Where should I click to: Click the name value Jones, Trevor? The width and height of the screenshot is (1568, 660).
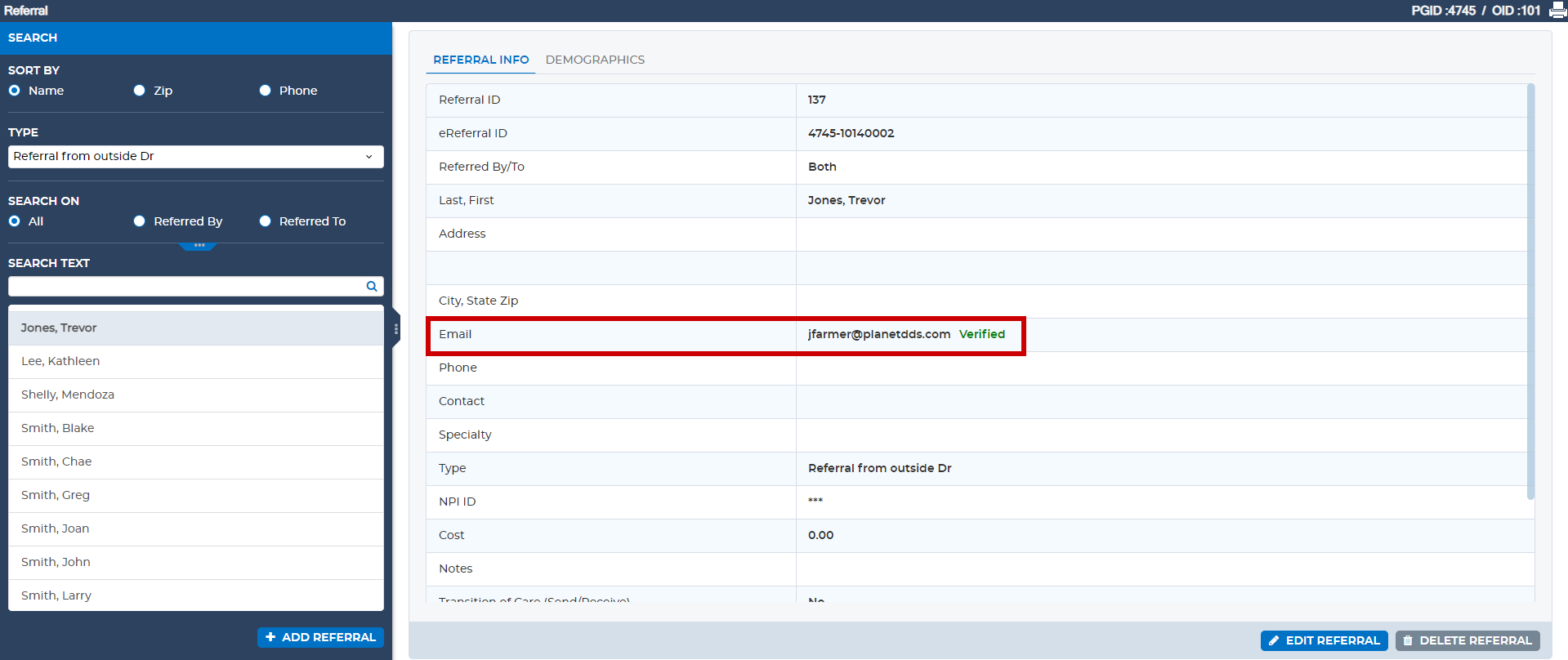[x=847, y=200]
